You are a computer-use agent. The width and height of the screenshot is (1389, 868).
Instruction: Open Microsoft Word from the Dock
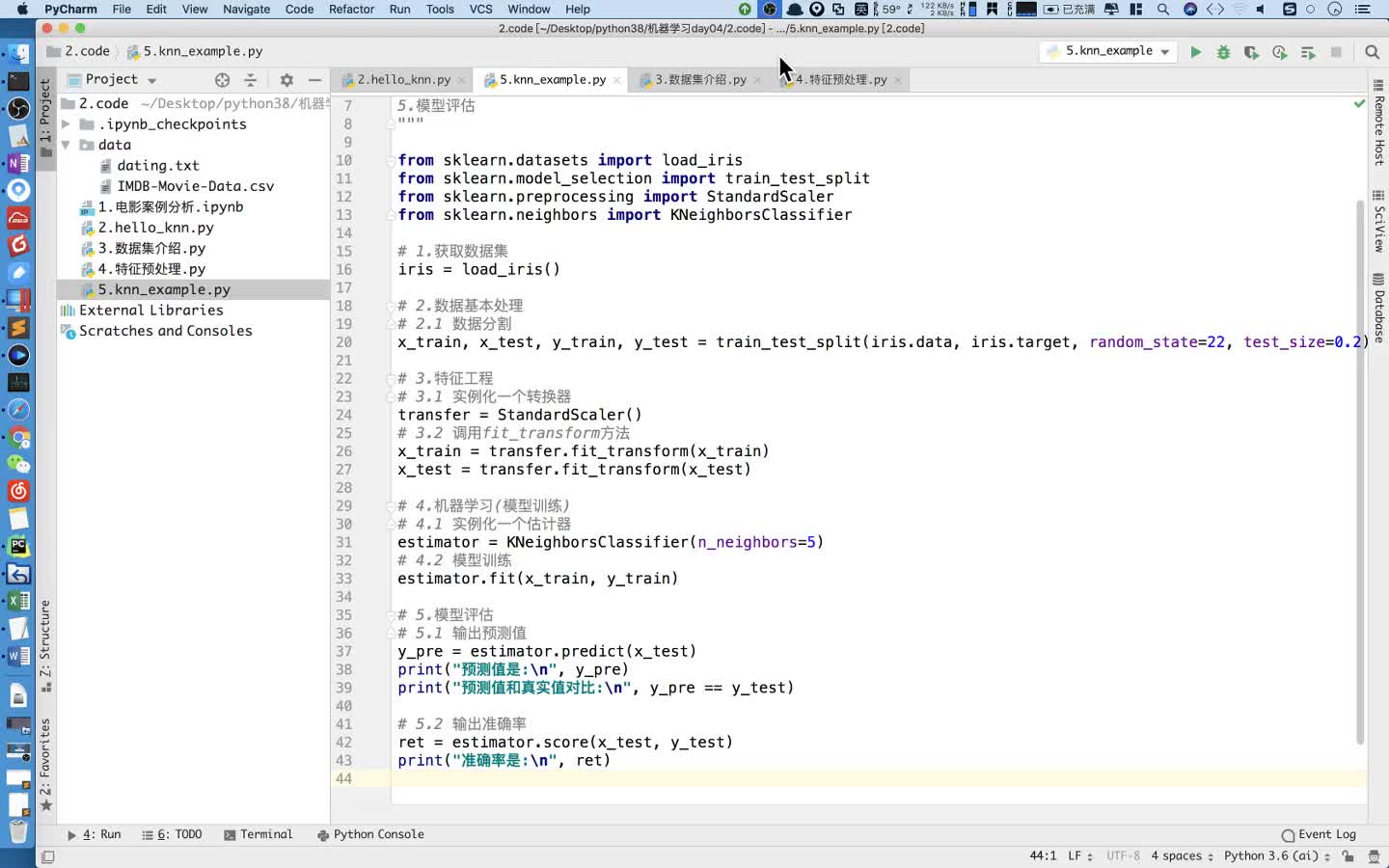click(18, 656)
